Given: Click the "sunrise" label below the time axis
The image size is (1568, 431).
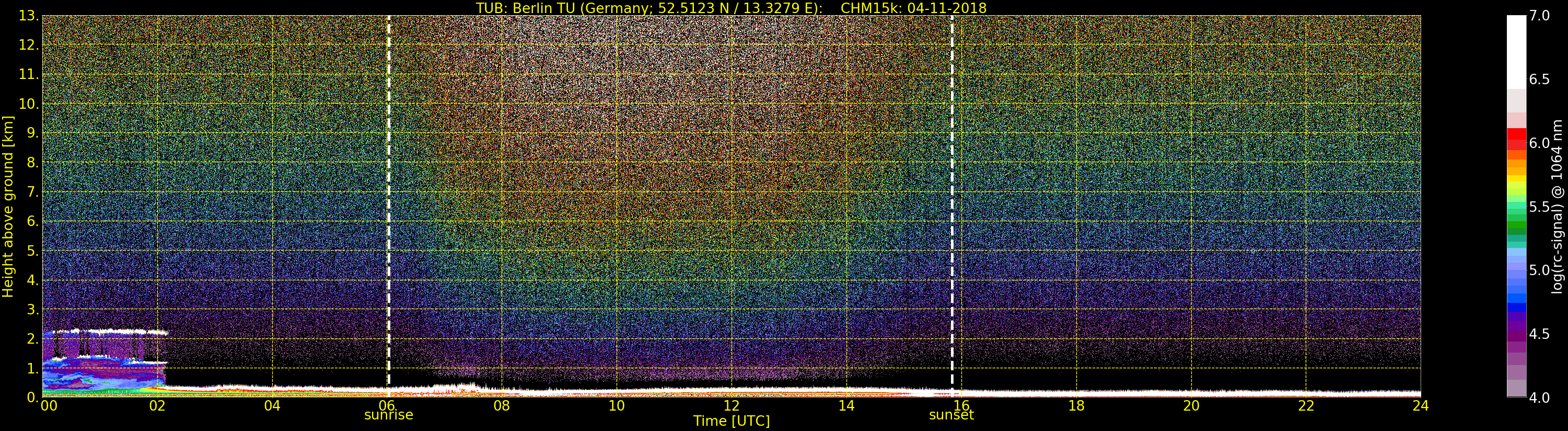Looking at the screenshot, I should click(388, 415).
